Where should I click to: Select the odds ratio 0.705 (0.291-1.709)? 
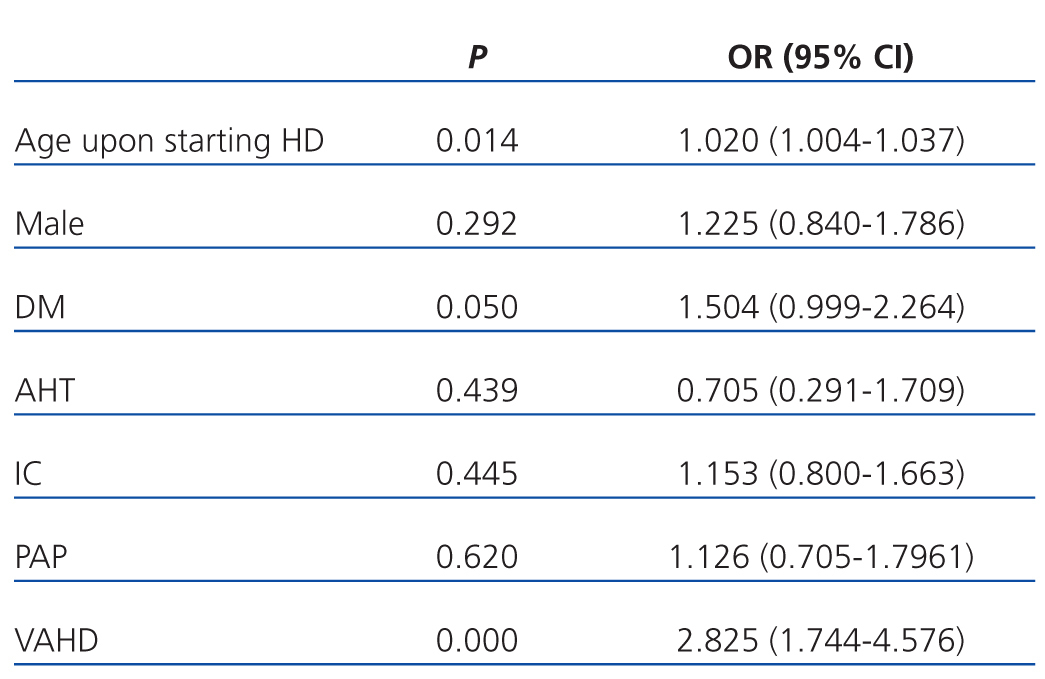tap(821, 390)
